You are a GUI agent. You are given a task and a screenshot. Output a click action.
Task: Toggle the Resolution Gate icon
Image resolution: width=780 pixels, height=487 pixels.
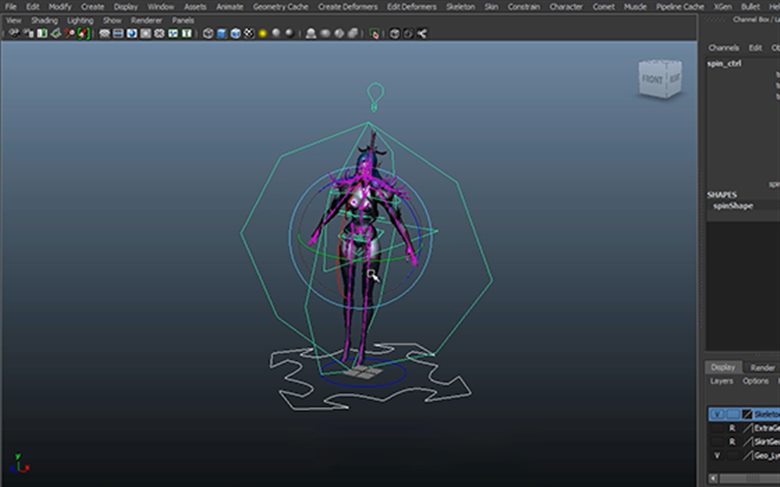point(131,33)
